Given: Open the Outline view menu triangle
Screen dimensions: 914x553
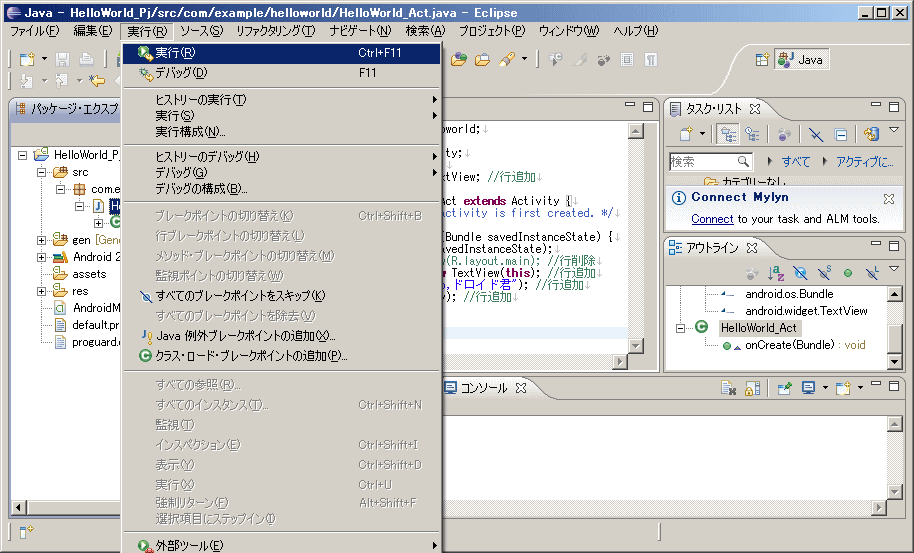Looking at the screenshot, I should (x=894, y=269).
